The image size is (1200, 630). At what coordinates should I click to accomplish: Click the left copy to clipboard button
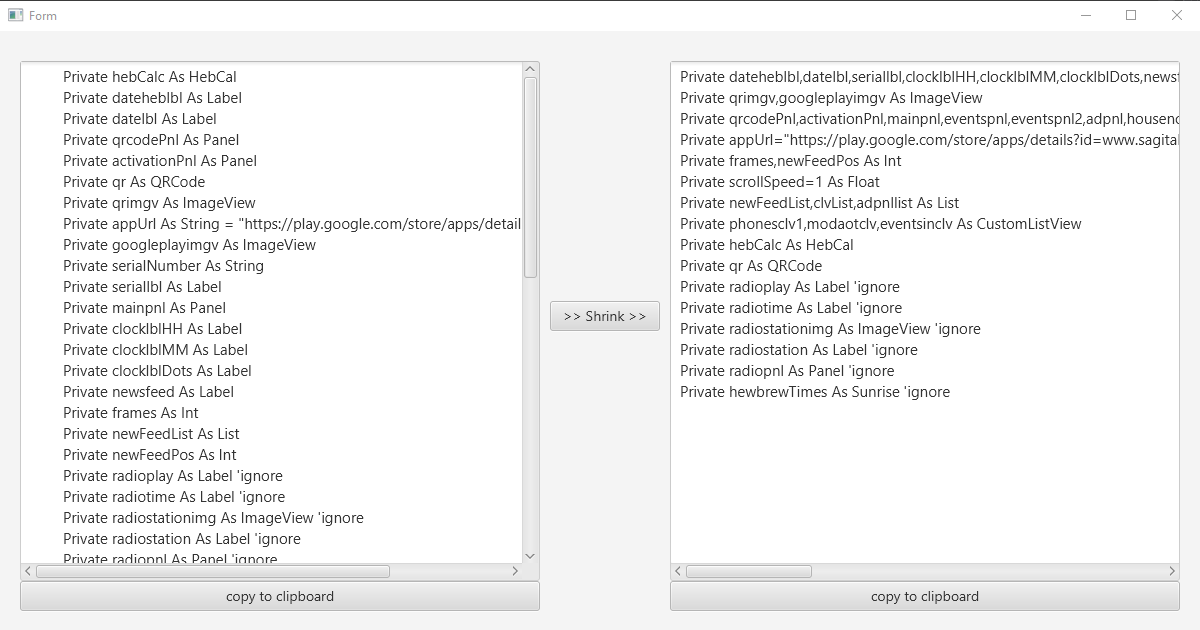tap(280, 596)
